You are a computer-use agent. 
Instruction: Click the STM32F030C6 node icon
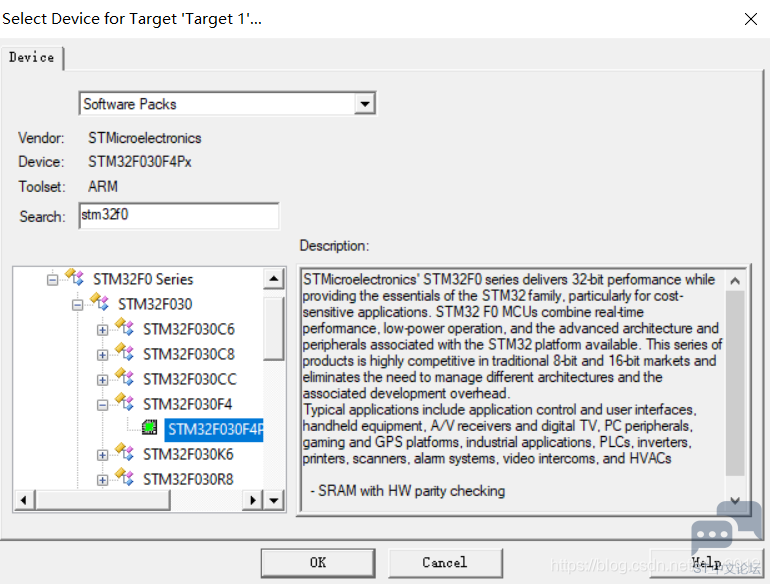pyautogui.click(x=125, y=327)
